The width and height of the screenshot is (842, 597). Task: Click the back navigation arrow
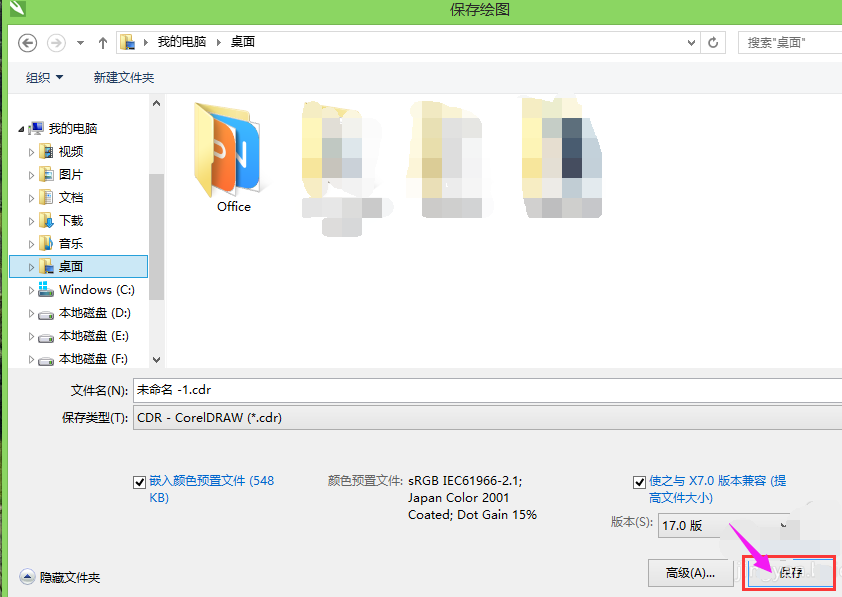27,42
